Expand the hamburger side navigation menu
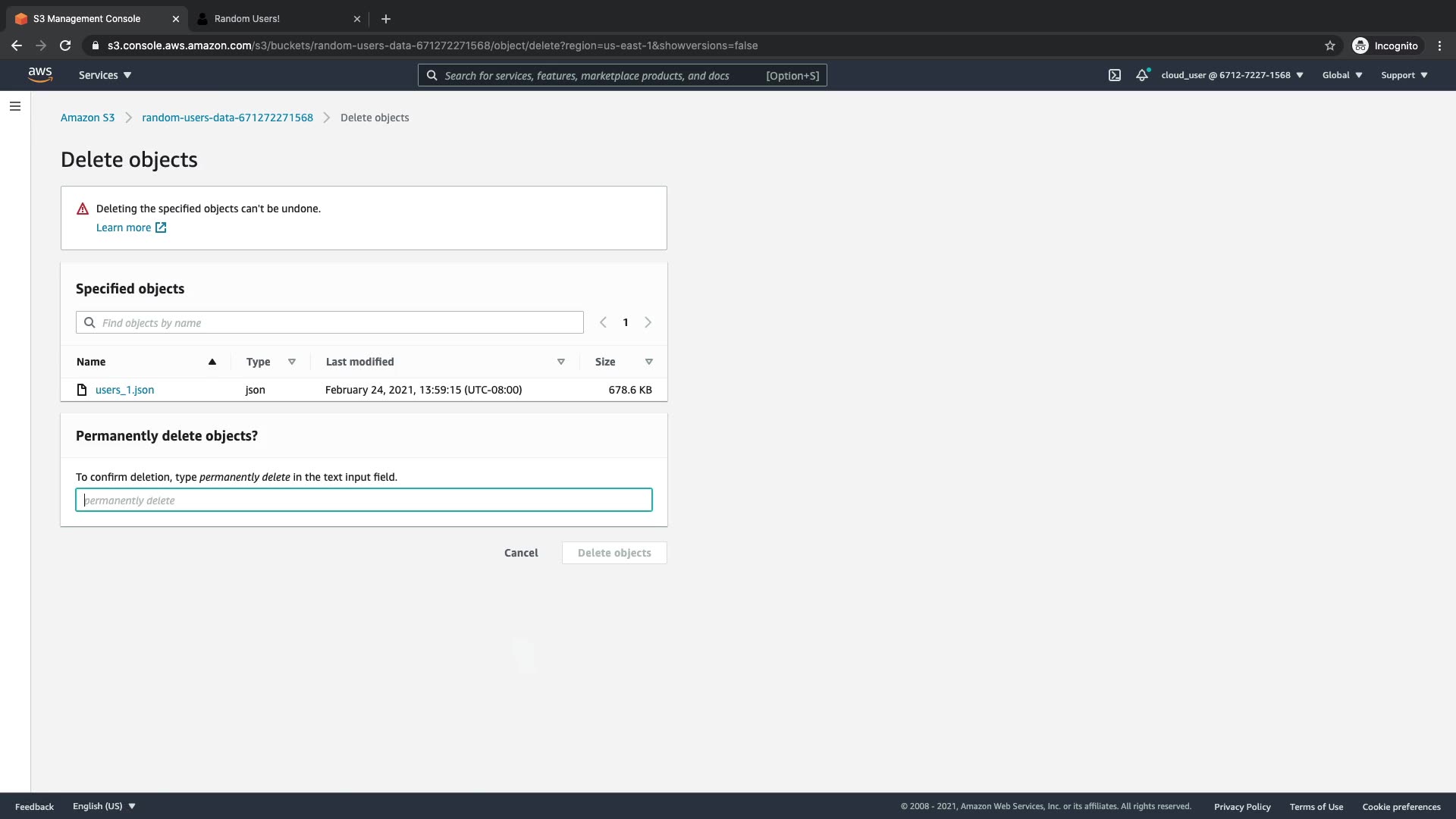The width and height of the screenshot is (1456, 819). [x=15, y=106]
